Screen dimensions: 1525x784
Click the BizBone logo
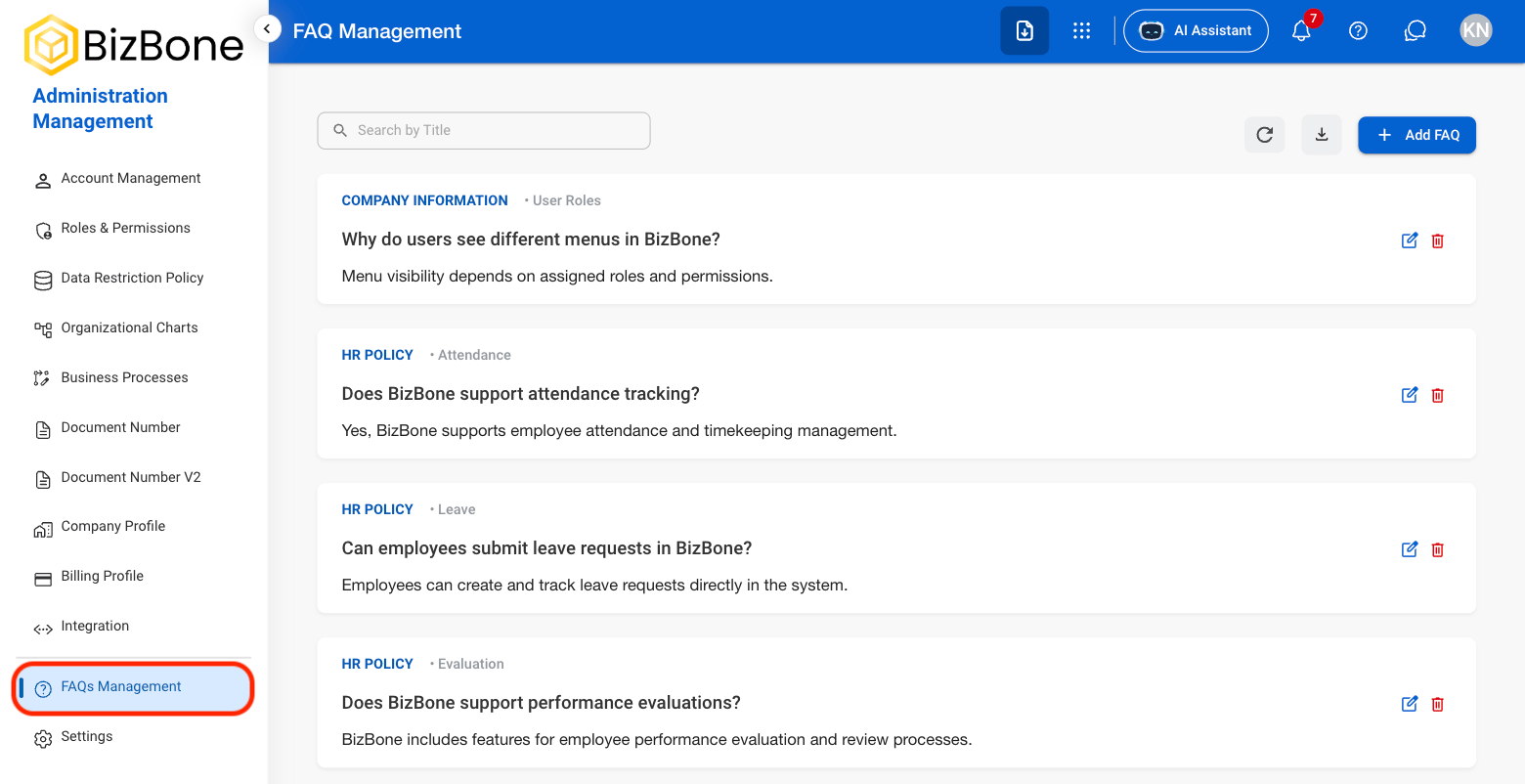(134, 45)
